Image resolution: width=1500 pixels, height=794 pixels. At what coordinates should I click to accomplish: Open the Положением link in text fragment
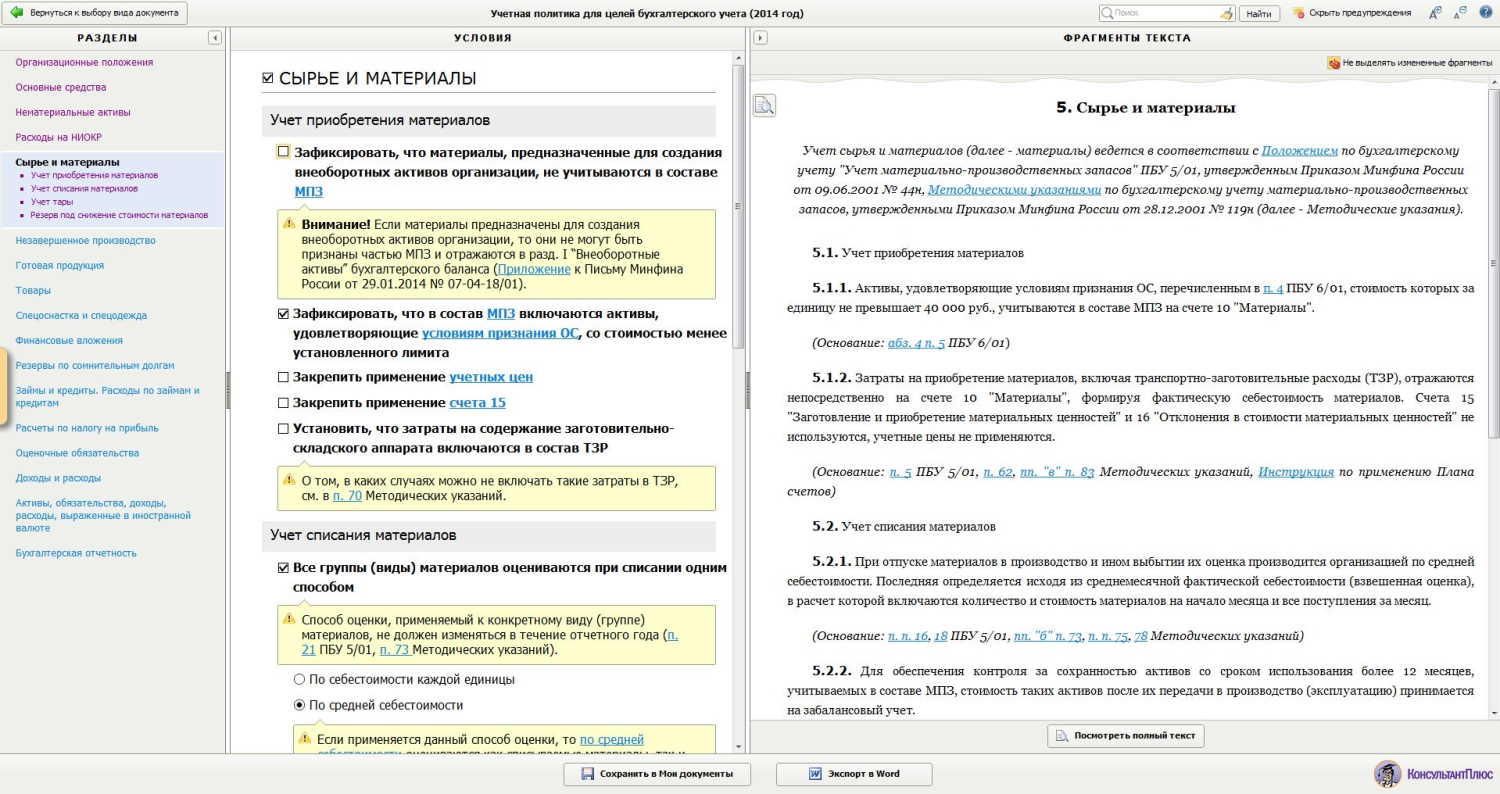[x=1299, y=150]
